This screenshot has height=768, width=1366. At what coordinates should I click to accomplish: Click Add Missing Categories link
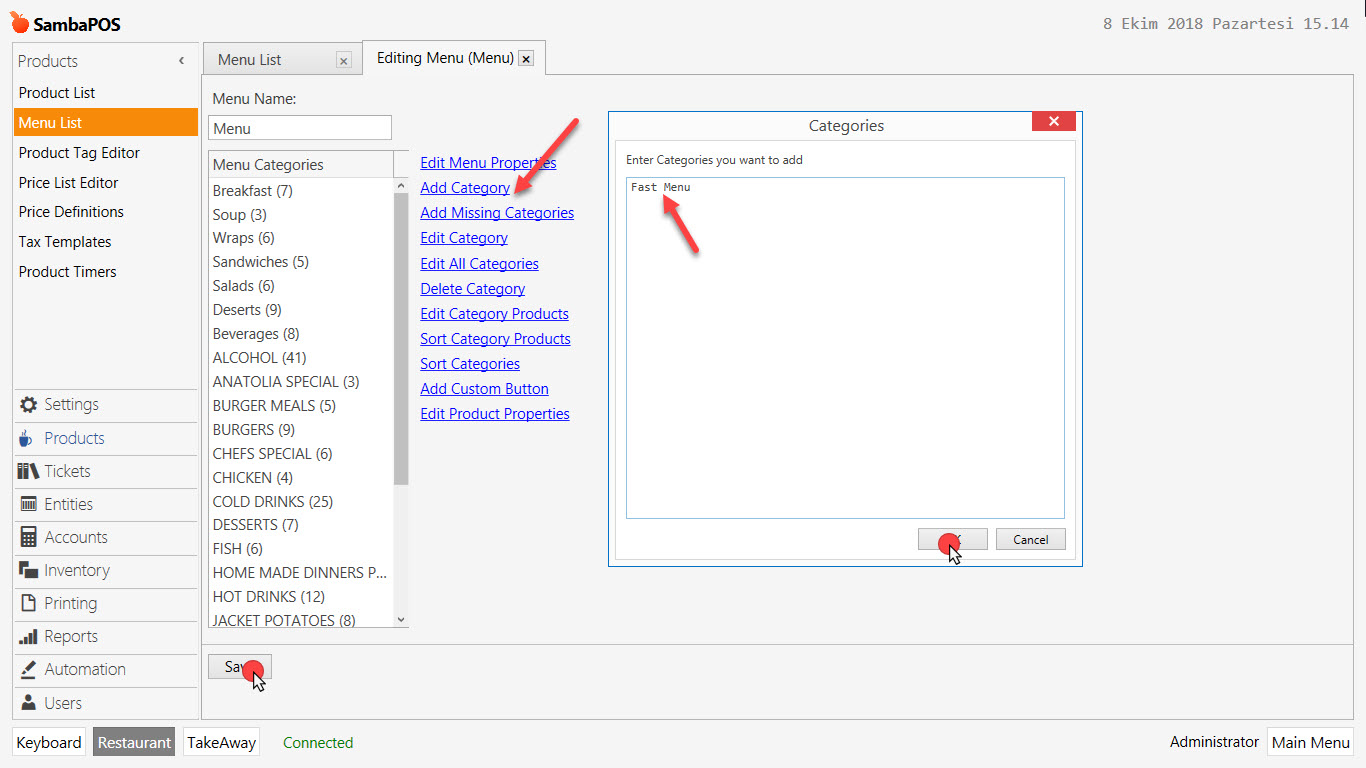point(497,213)
